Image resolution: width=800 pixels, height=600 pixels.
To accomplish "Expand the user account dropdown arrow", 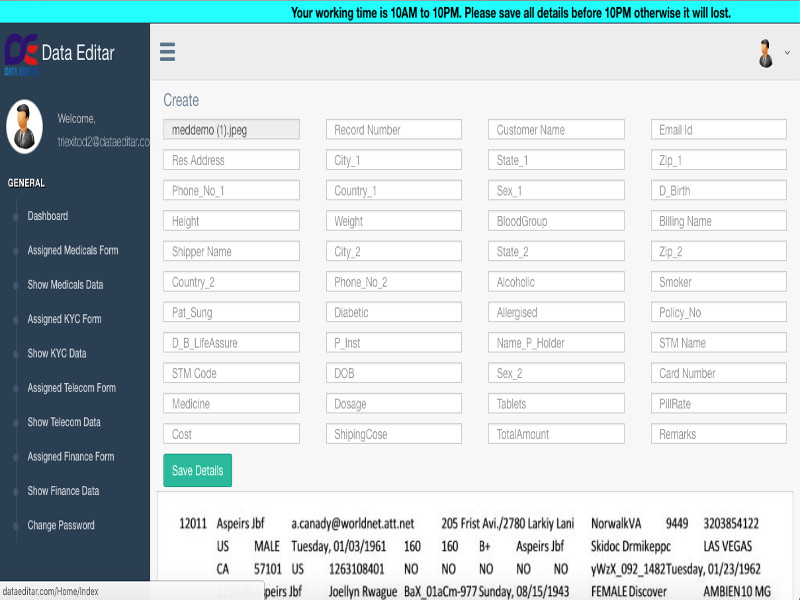I will [787, 52].
